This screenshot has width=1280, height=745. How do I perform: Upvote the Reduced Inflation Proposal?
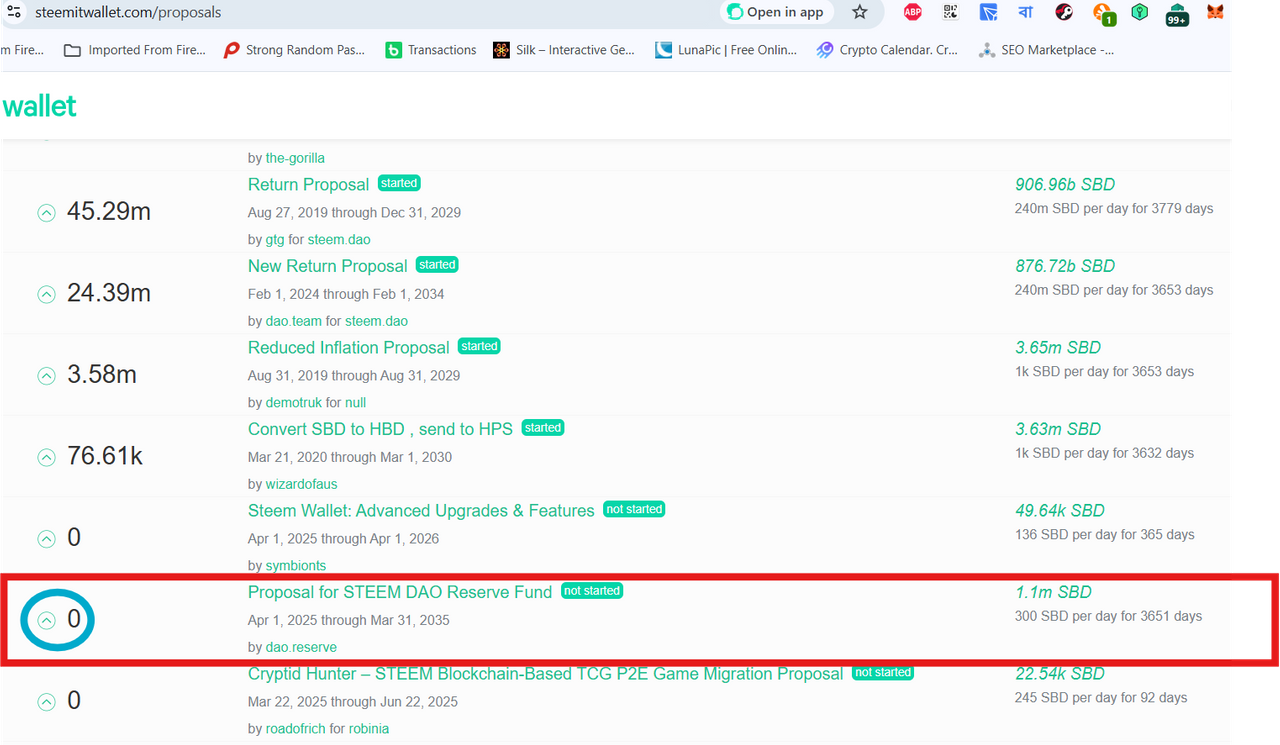click(46, 376)
